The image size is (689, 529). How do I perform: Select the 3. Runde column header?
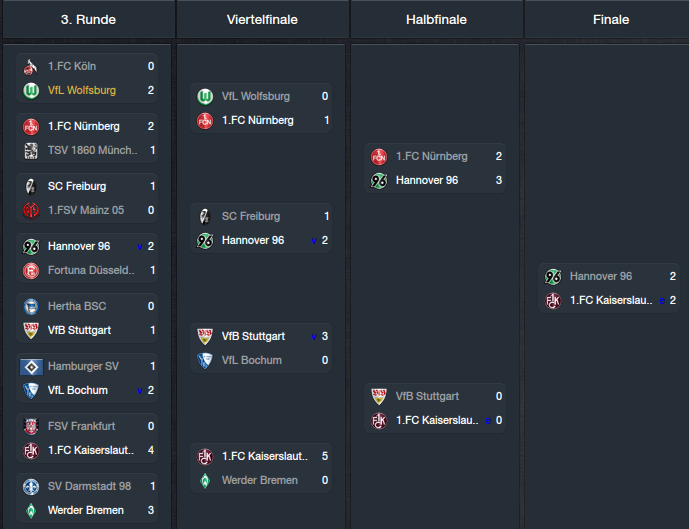pos(88,19)
